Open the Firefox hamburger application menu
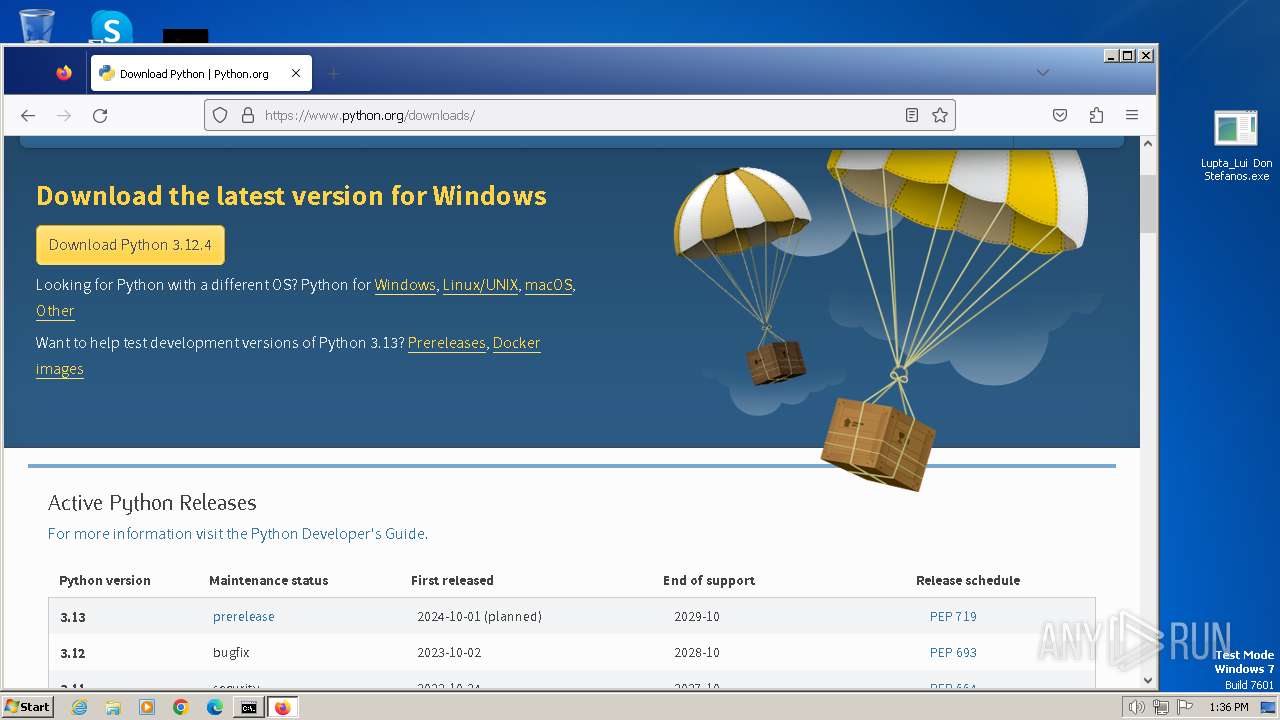 [1132, 115]
